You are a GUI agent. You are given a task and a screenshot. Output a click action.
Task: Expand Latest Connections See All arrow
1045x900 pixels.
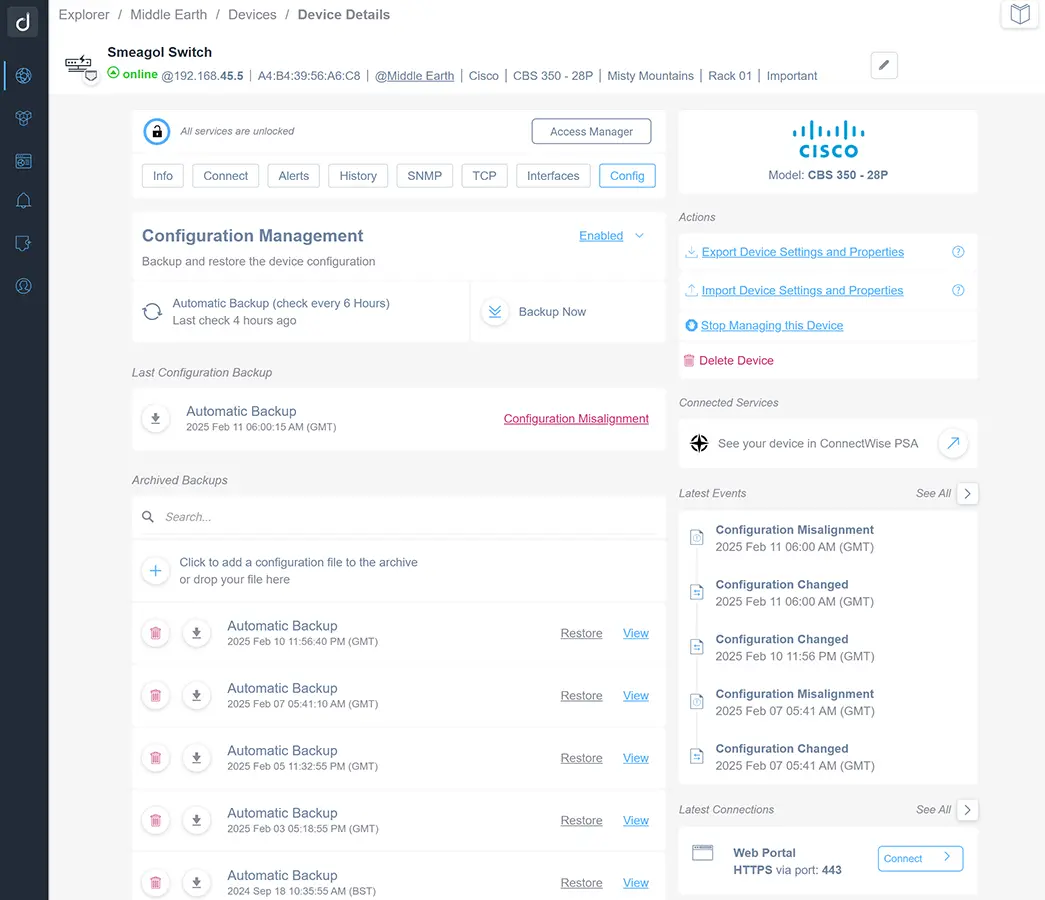tap(967, 809)
